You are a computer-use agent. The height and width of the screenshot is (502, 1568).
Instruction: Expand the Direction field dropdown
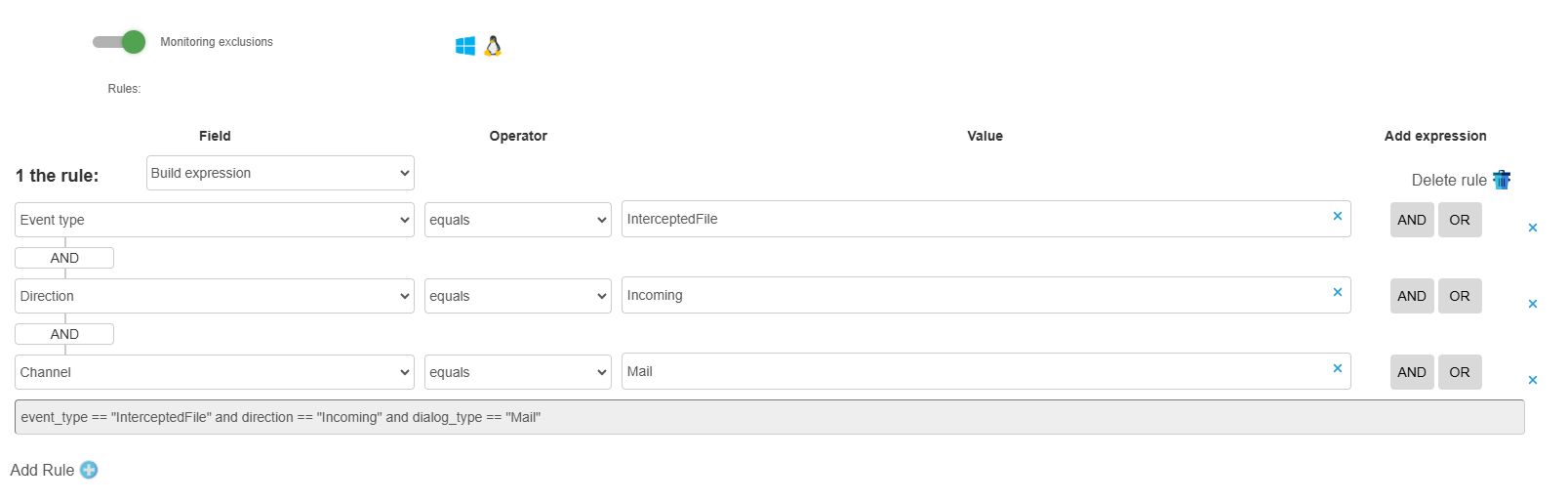tap(215, 296)
